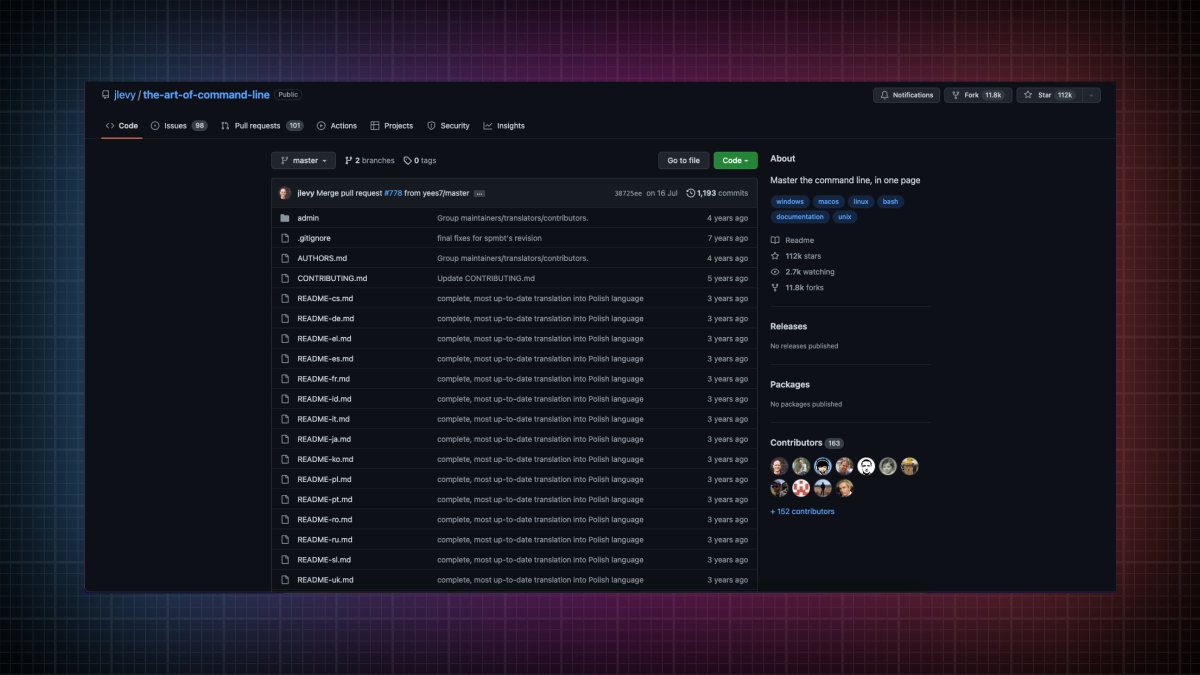Click the file icon next to README-cs.md

click(x=285, y=298)
